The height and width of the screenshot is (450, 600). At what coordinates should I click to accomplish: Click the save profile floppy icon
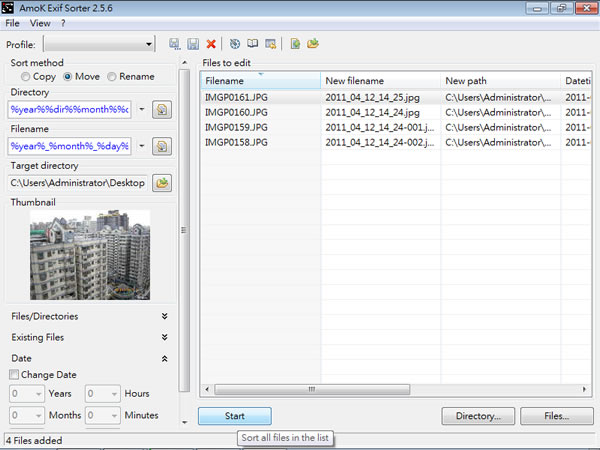(191, 44)
